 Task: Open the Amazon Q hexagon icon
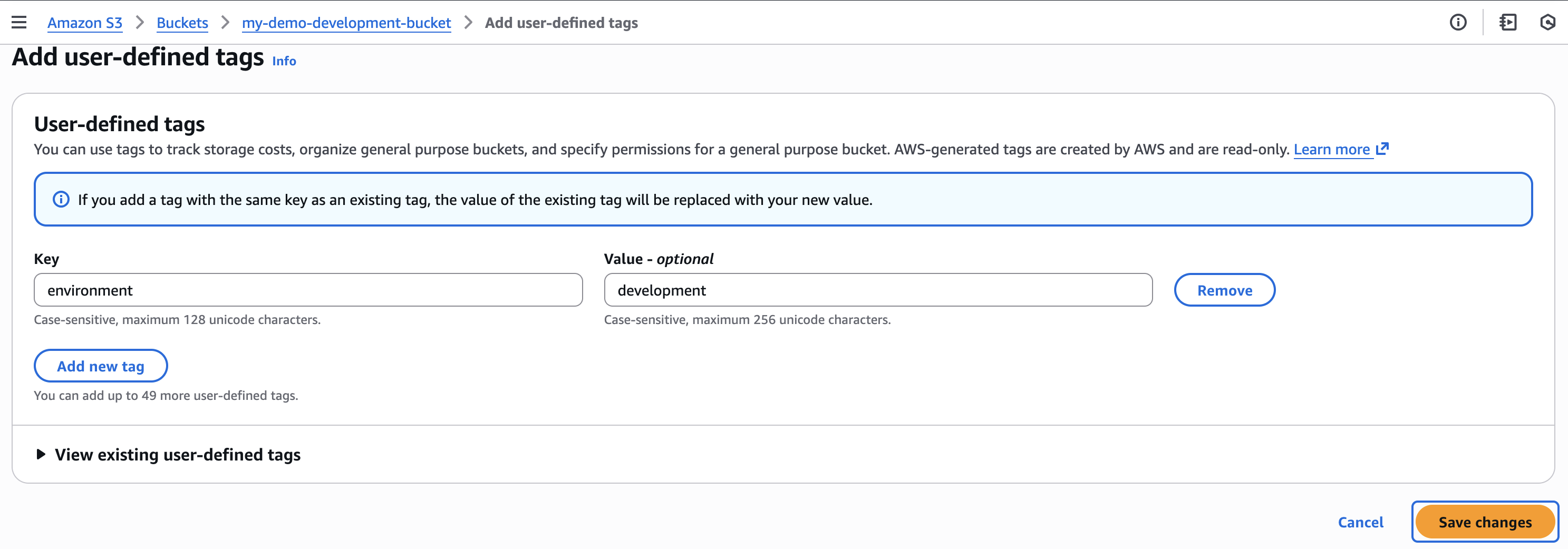point(1547,23)
